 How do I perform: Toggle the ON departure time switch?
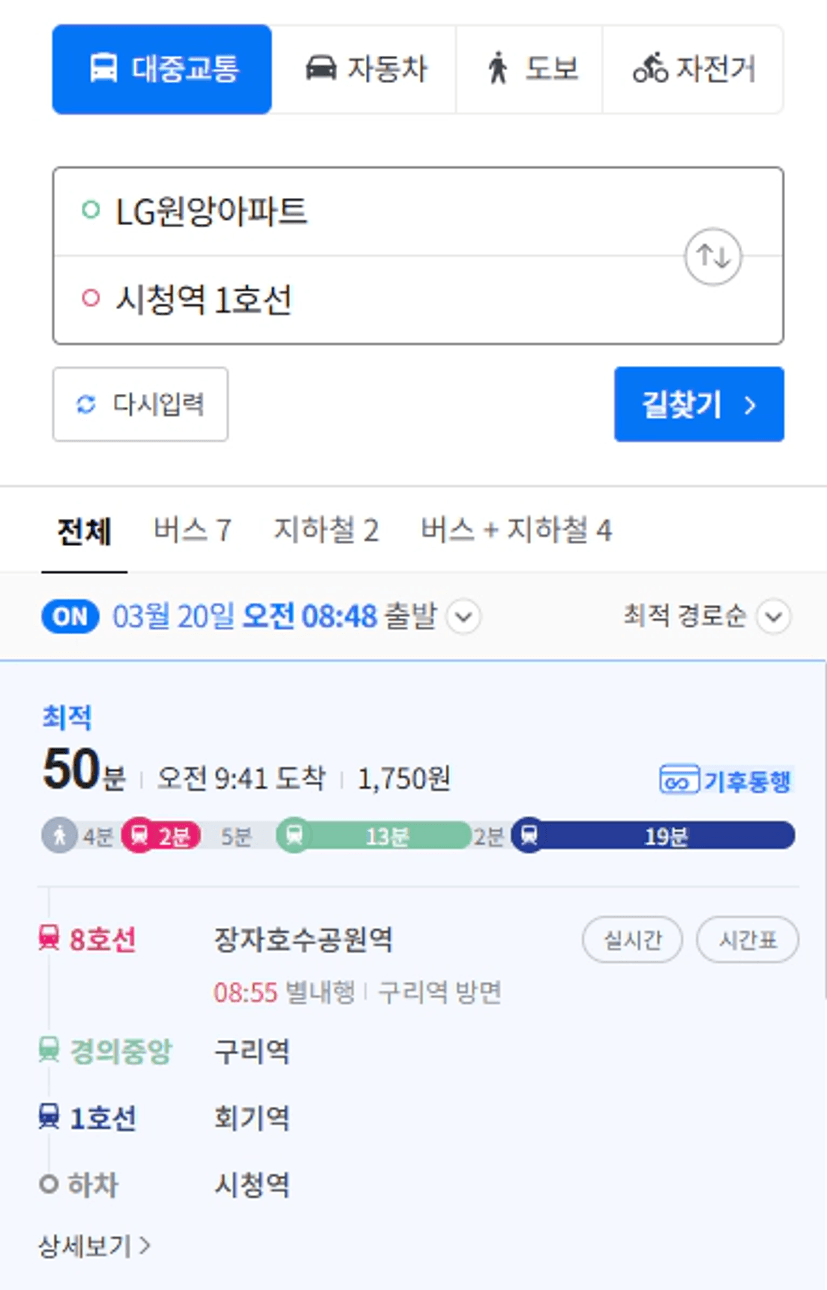(70, 617)
